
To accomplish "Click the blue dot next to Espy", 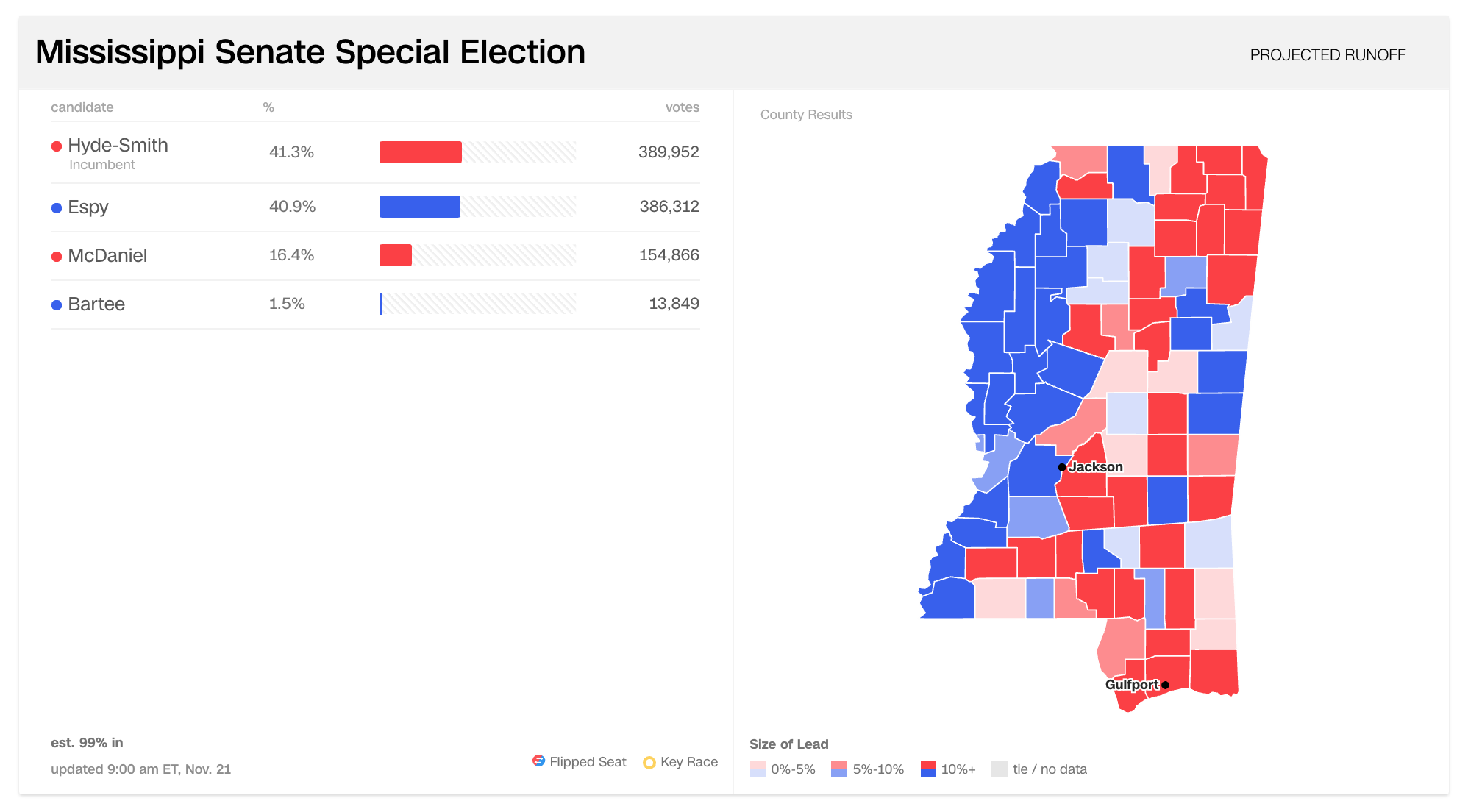I will [57, 208].
